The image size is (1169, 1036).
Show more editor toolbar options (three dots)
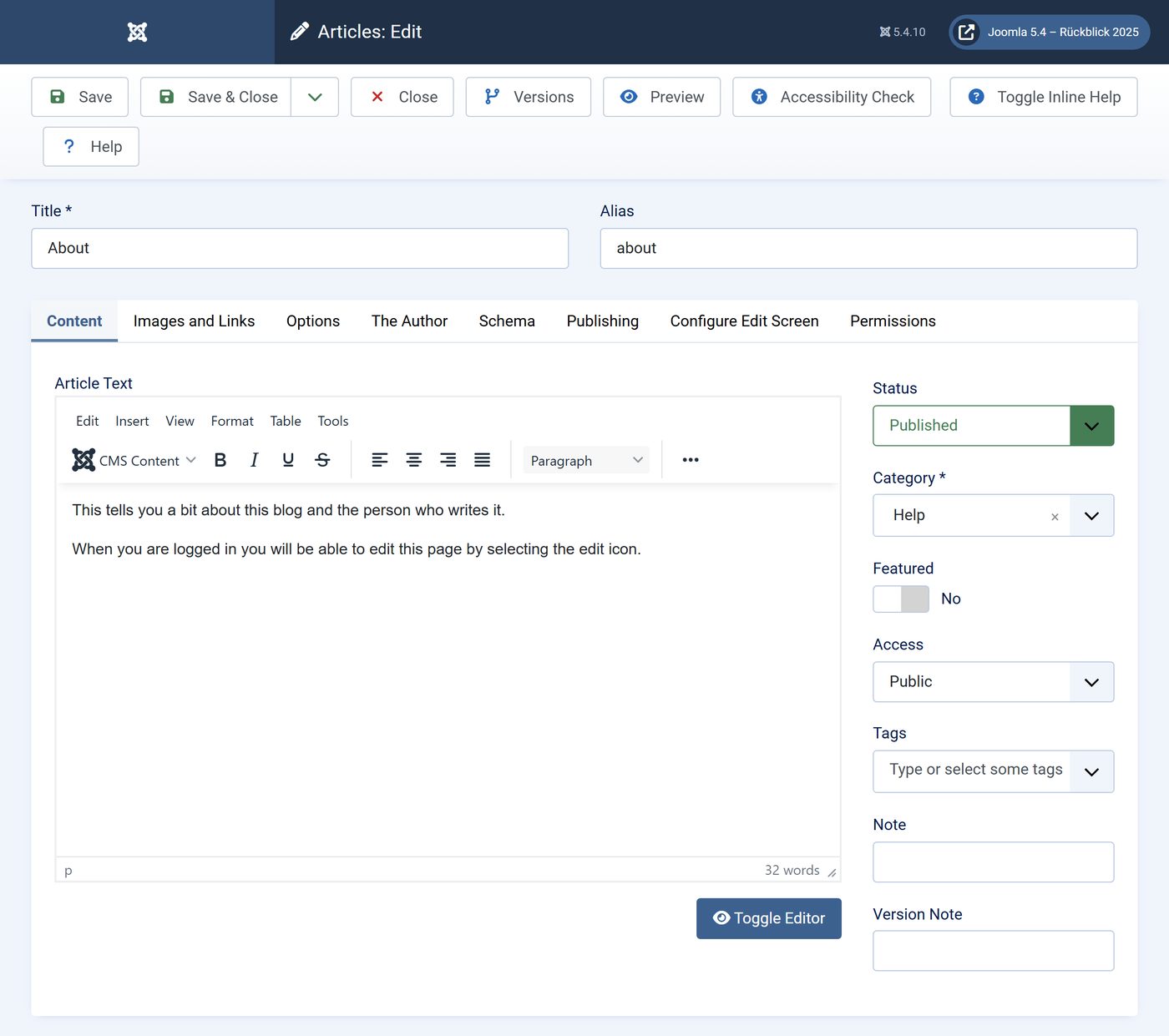click(x=691, y=460)
